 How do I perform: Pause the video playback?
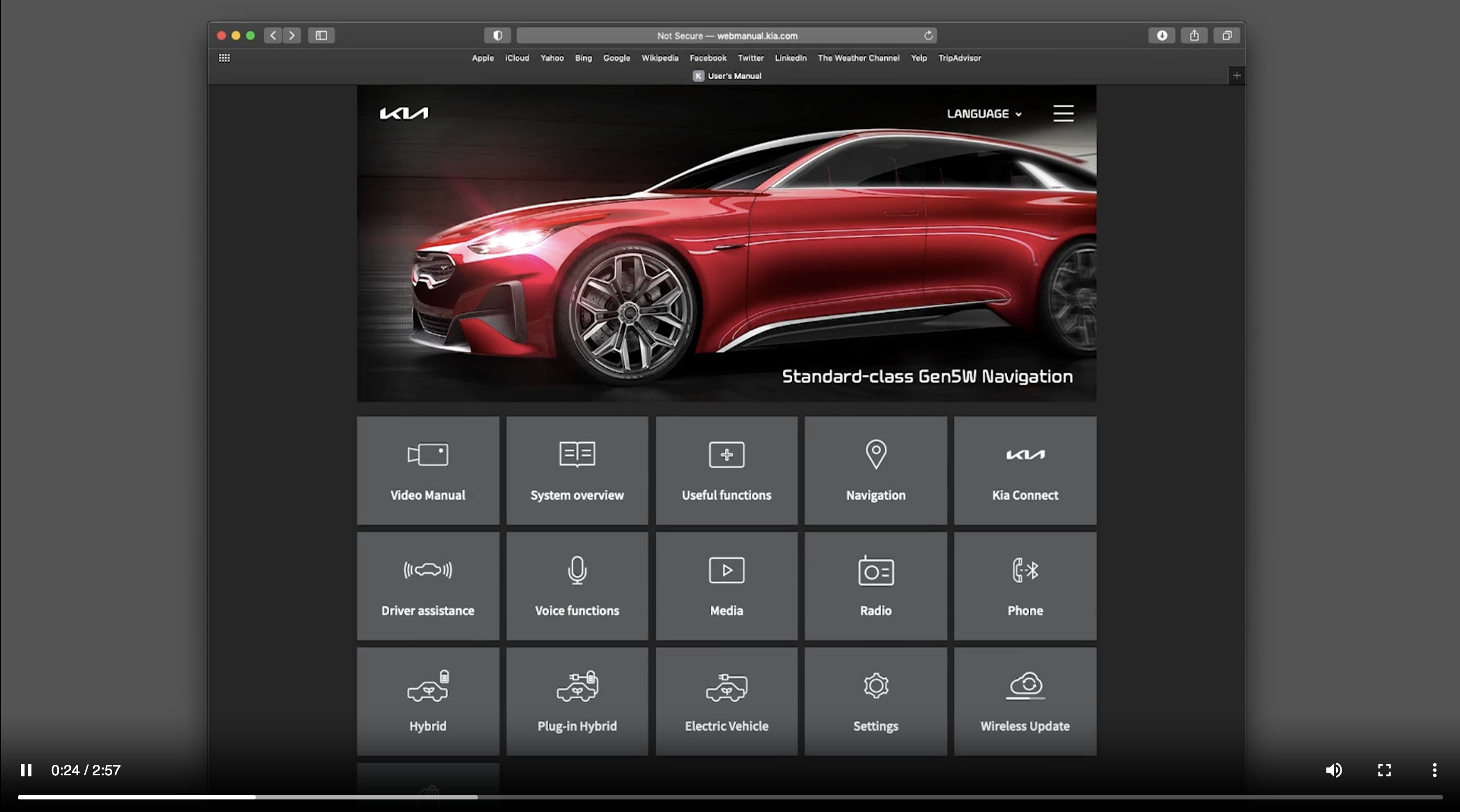point(26,770)
